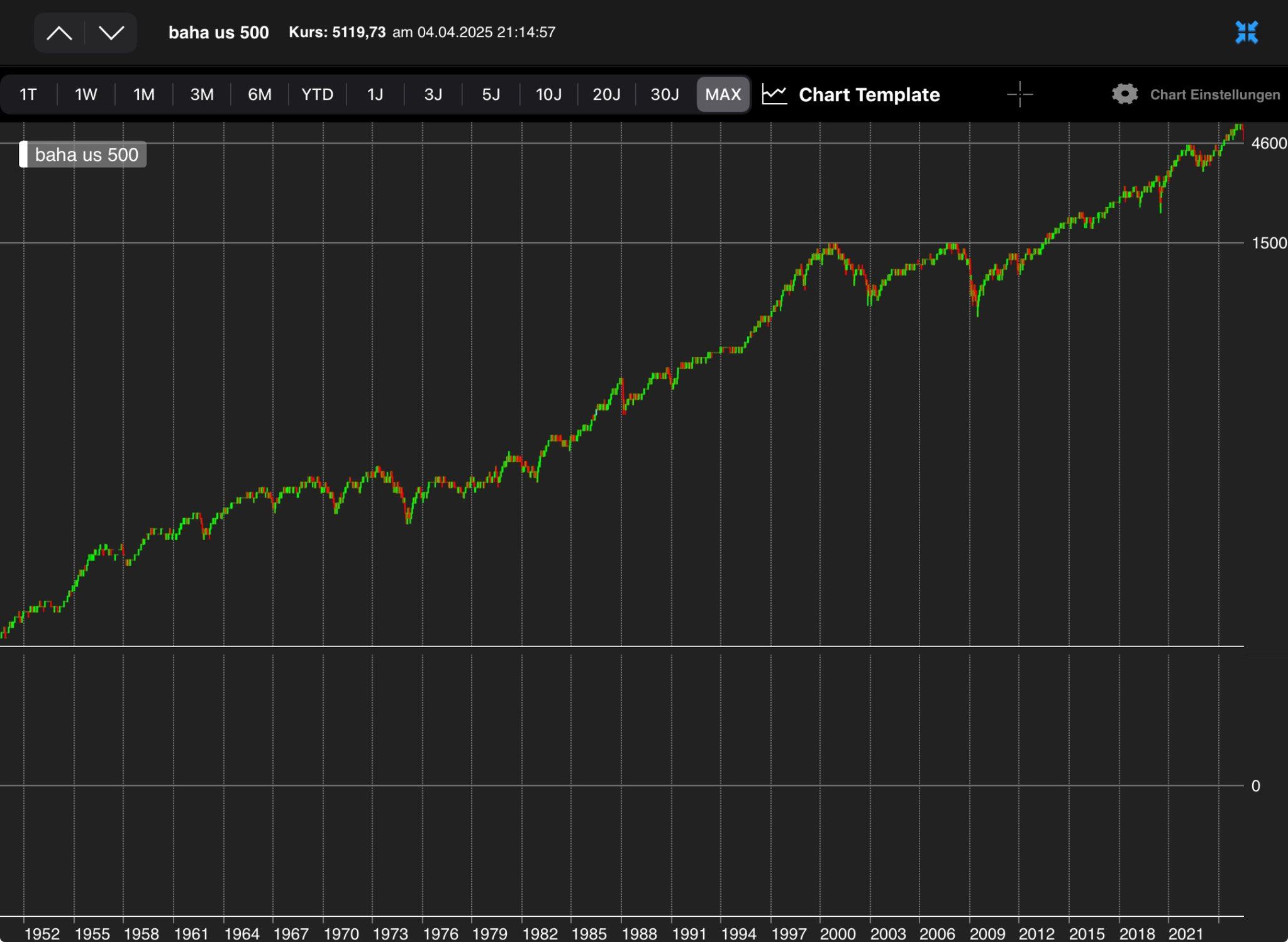Choose the 10J time range
Screen dimensions: 1288x942
pos(548,95)
